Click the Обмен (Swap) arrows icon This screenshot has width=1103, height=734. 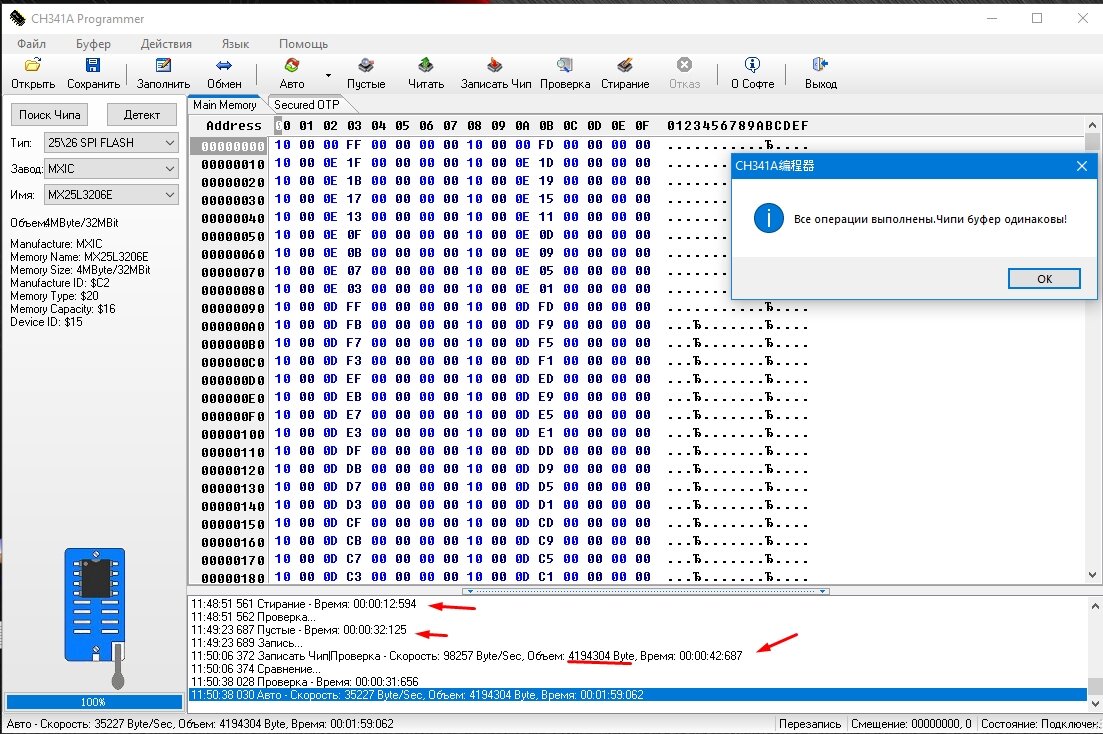[x=224, y=66]
